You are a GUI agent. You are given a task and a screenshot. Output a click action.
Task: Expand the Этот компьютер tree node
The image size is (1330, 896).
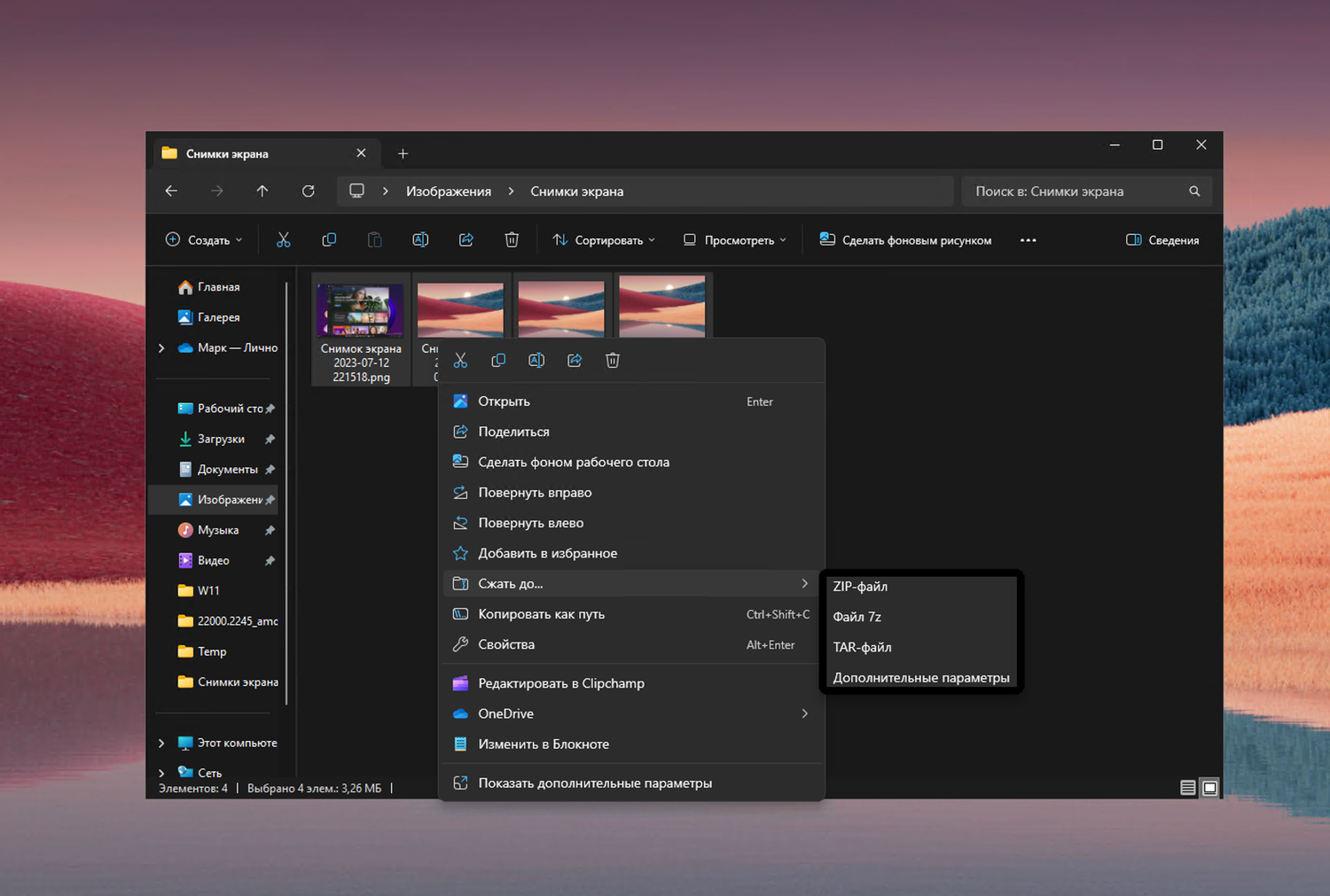coord(161,743)
